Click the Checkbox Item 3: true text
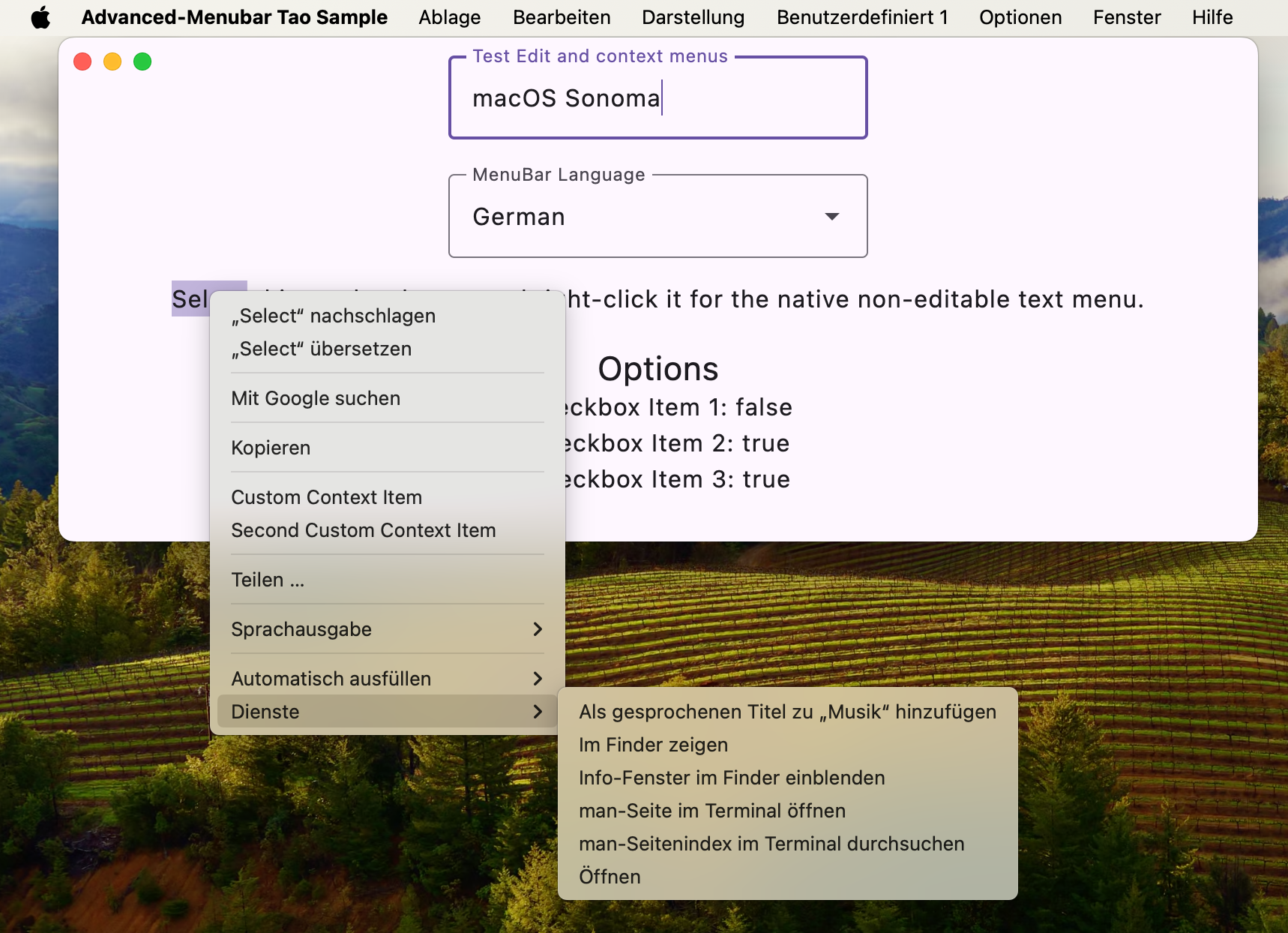Screen dimensions: 1288x933 coord(677,479)
